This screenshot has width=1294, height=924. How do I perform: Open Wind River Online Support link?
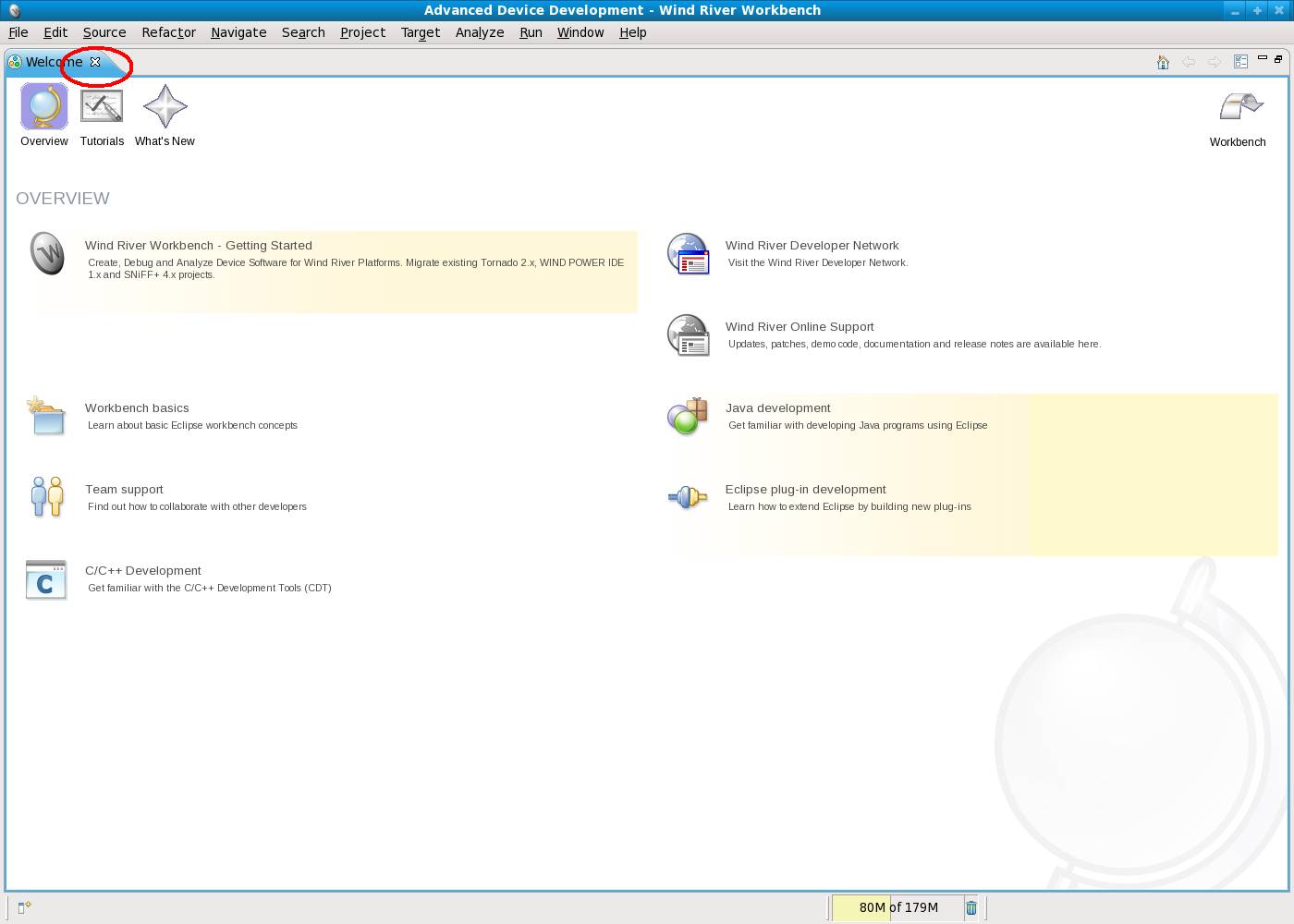800,327
